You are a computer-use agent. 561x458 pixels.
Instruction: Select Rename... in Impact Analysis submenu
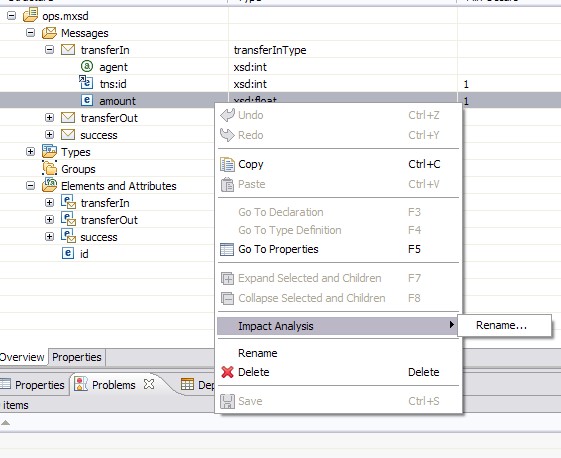(504, 325)
